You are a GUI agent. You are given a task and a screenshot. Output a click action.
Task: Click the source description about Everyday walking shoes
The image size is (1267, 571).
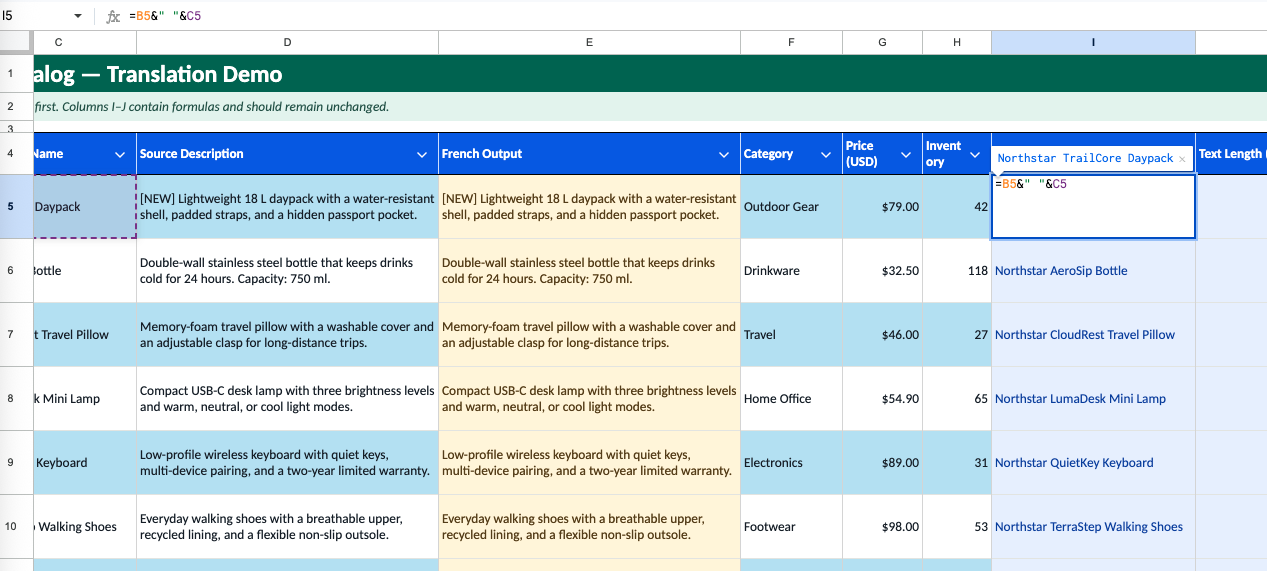point(288,527)
